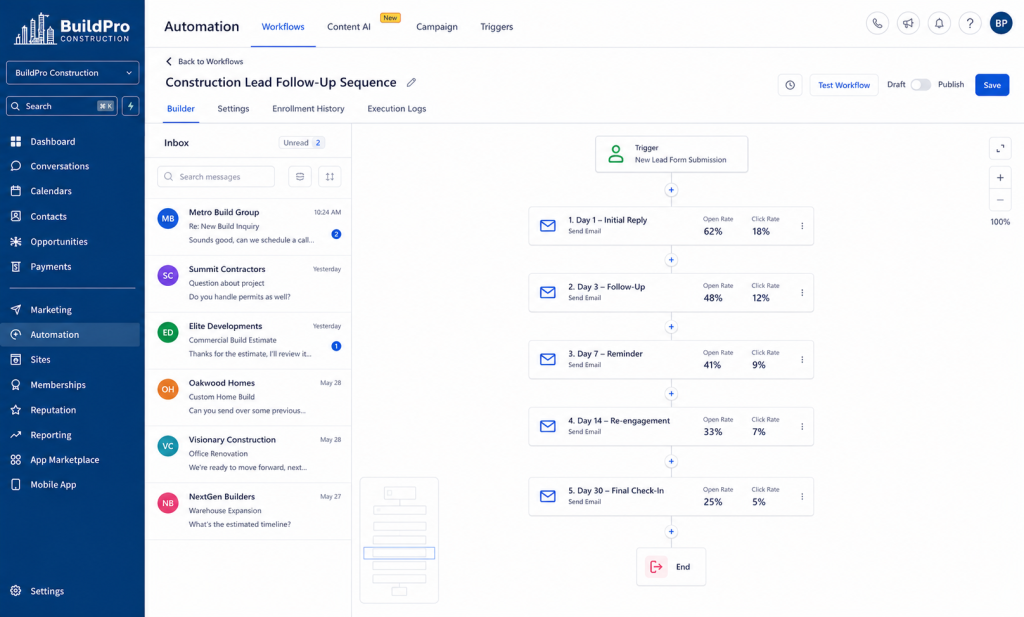Open options menu for Day 7 Reminder
The image size is (1024, 617).
pyautogui.click(x=802, y=360)
